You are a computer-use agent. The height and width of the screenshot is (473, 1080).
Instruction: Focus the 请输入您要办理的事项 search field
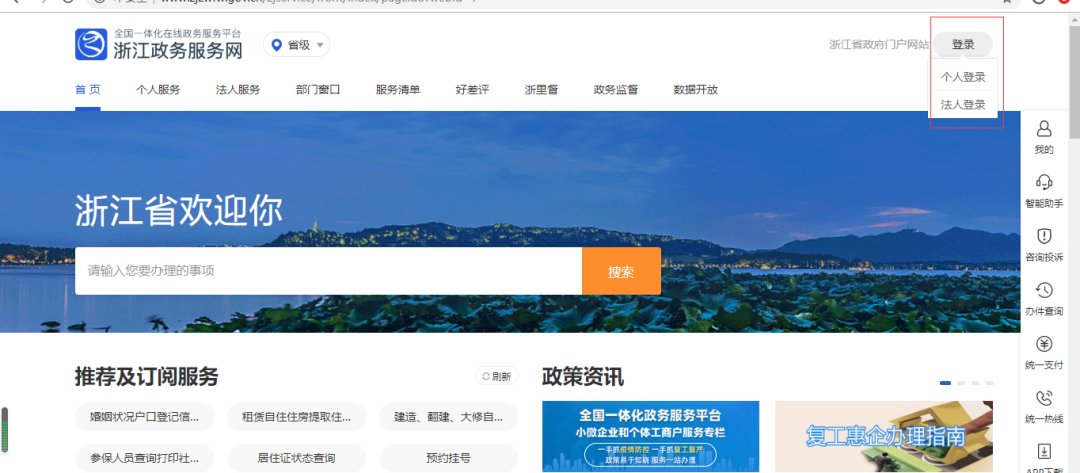[x=329, y=271]
